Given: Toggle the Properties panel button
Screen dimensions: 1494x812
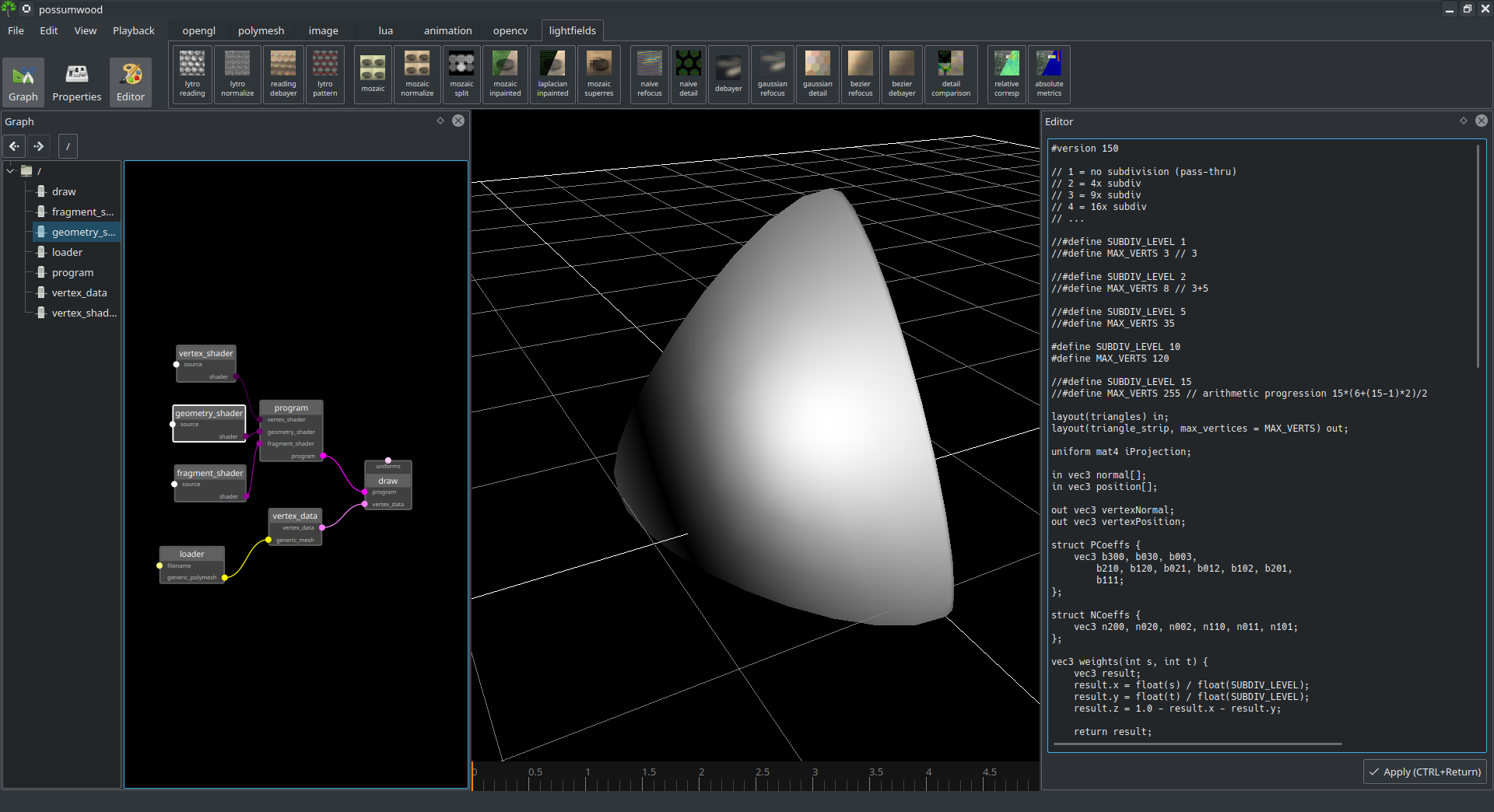Looking at the screenshot, I should (76, 82).
